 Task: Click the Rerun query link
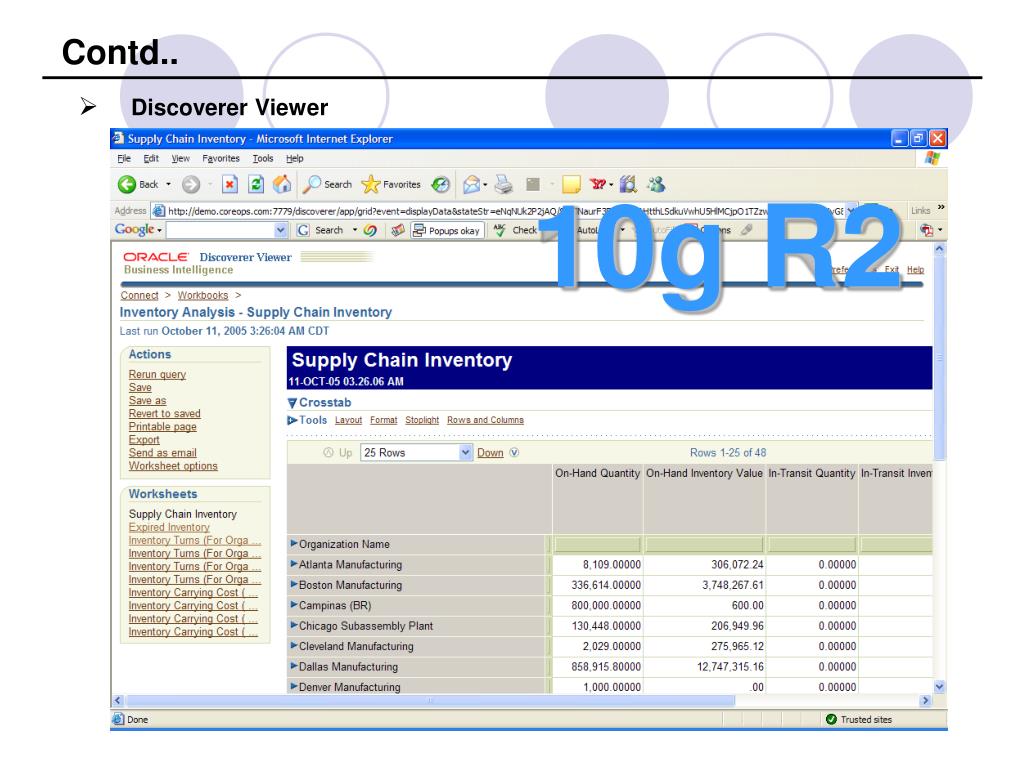(x=157, y=375)
